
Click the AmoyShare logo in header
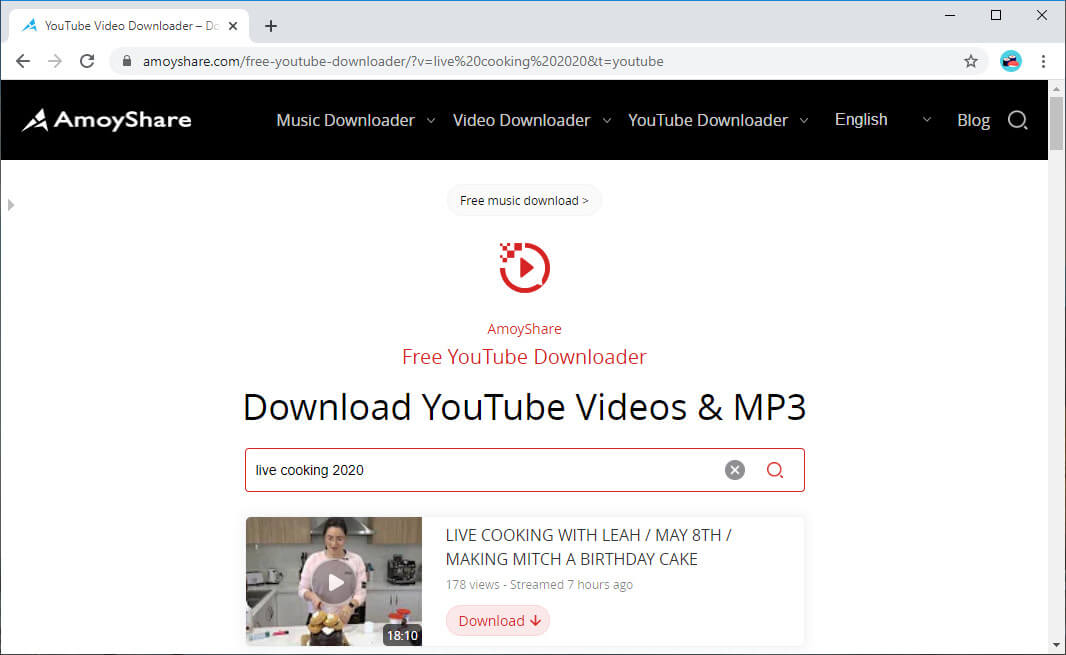click(x=107, y=120)
